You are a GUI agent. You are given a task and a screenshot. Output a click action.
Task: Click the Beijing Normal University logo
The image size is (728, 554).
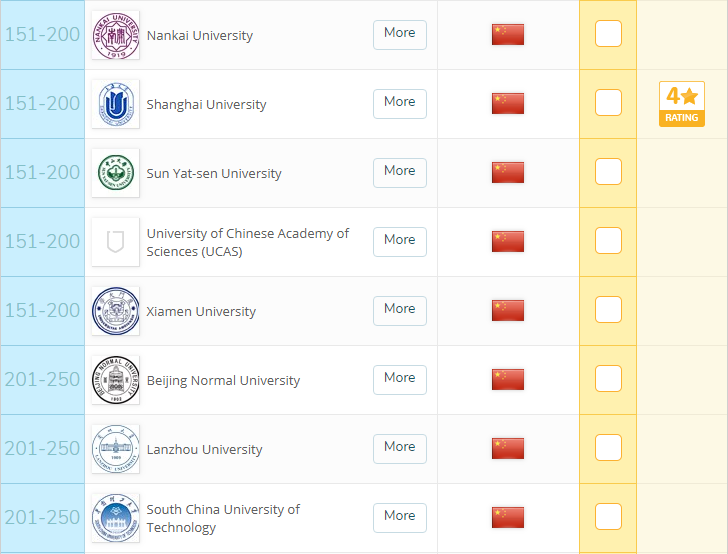[x=115, y=380]
